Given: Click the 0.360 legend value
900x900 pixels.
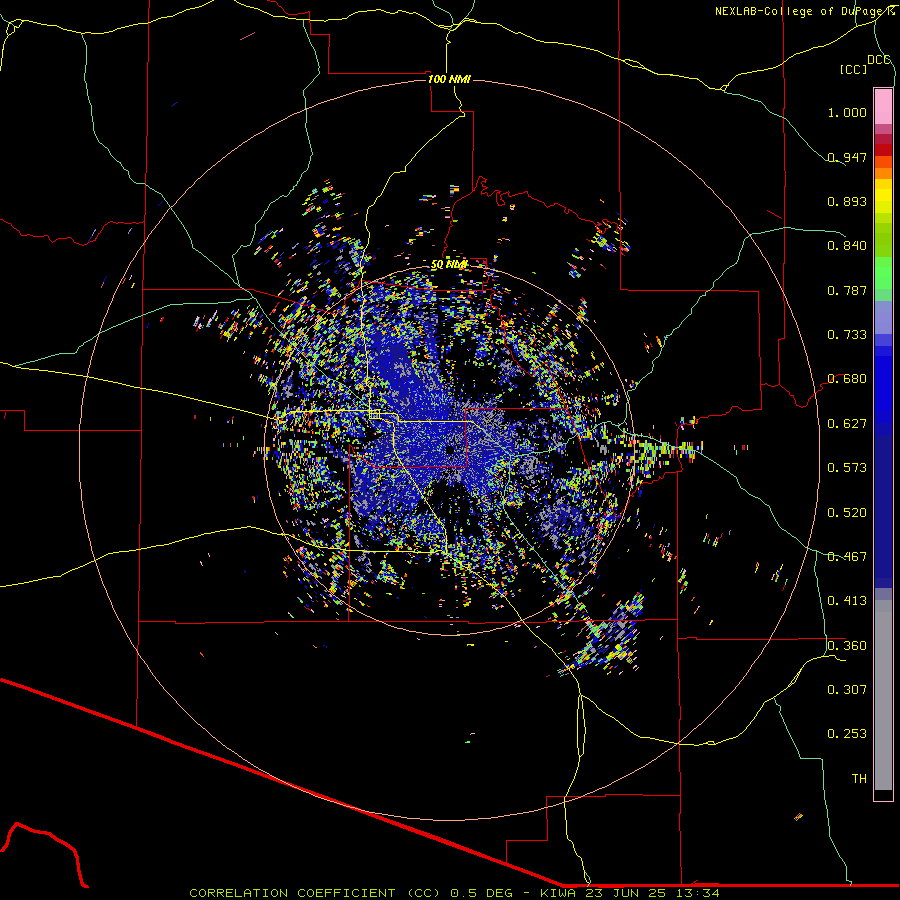Looking at the screenshot, I should 847,646.
